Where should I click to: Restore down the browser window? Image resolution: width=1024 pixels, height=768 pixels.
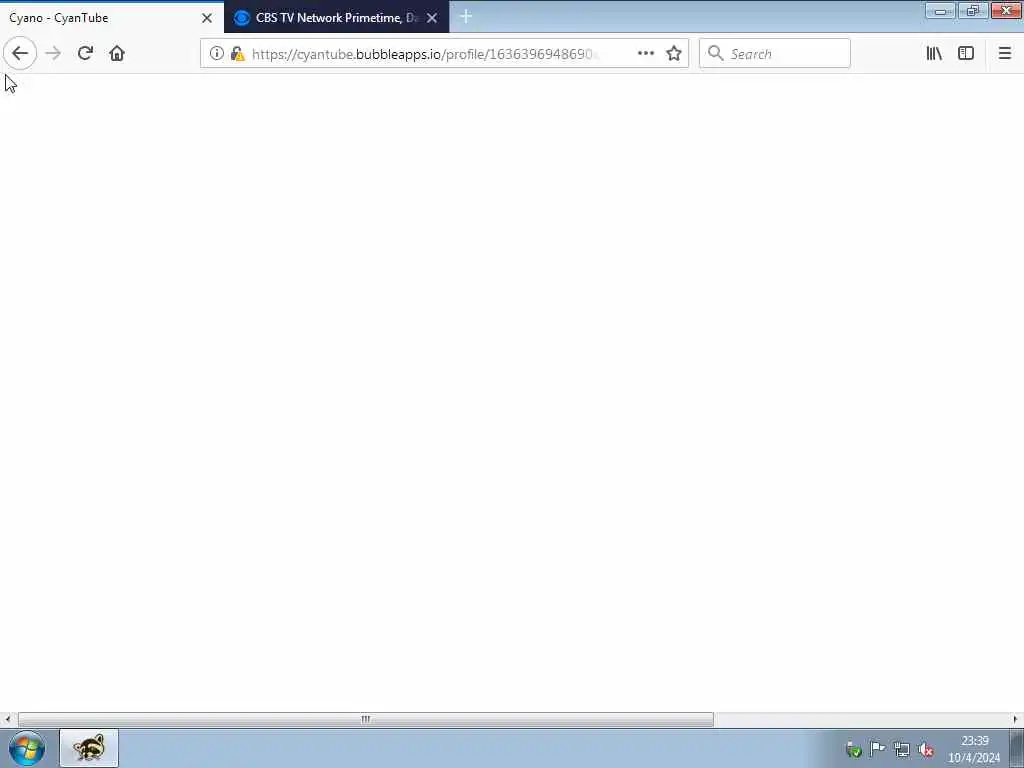click(972, 10)
